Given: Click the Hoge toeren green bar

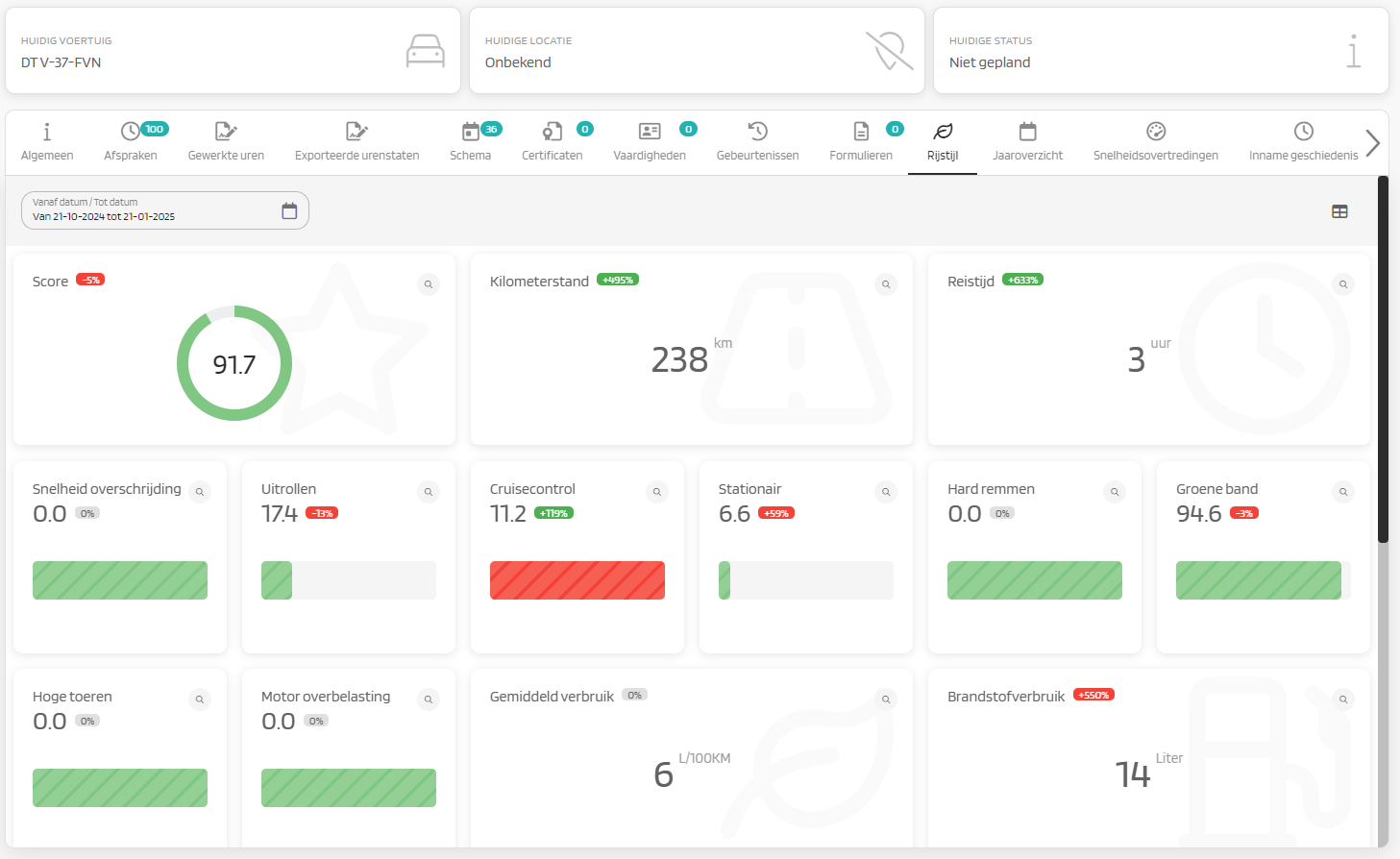Looking at the screenshot, I should tap(120, 788).
